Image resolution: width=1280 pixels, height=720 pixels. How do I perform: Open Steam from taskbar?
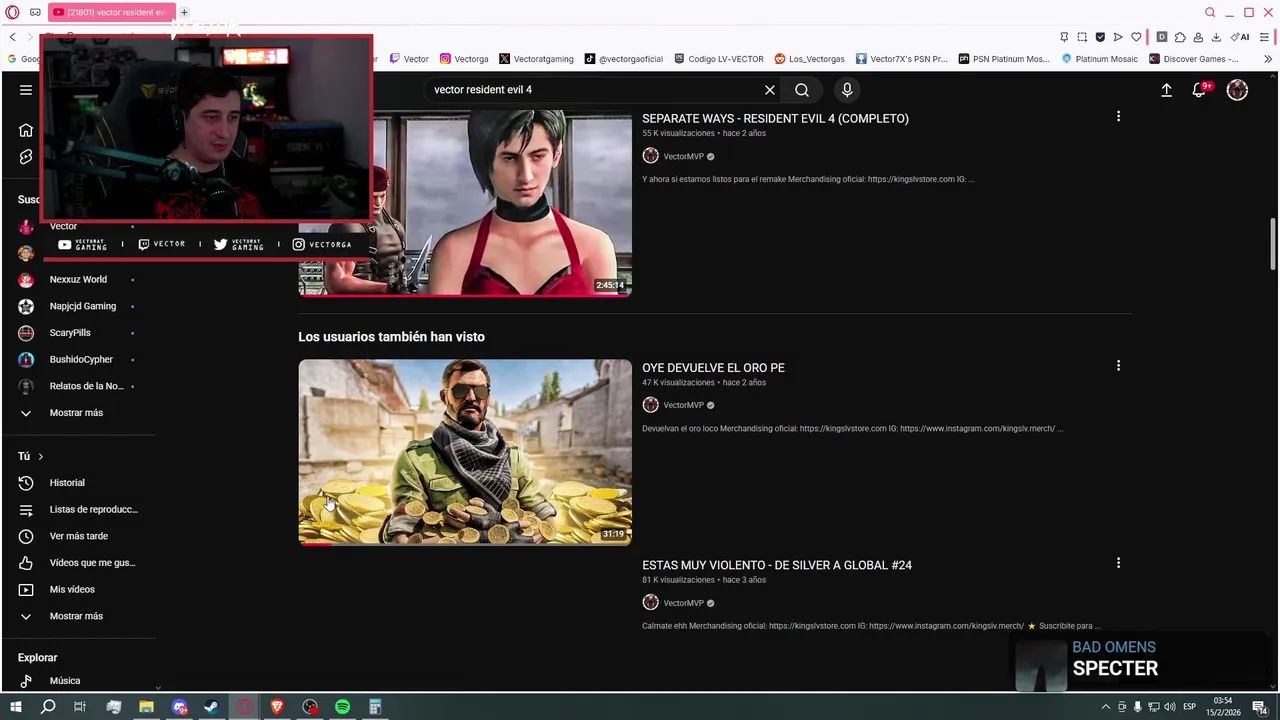pos(211,707)
